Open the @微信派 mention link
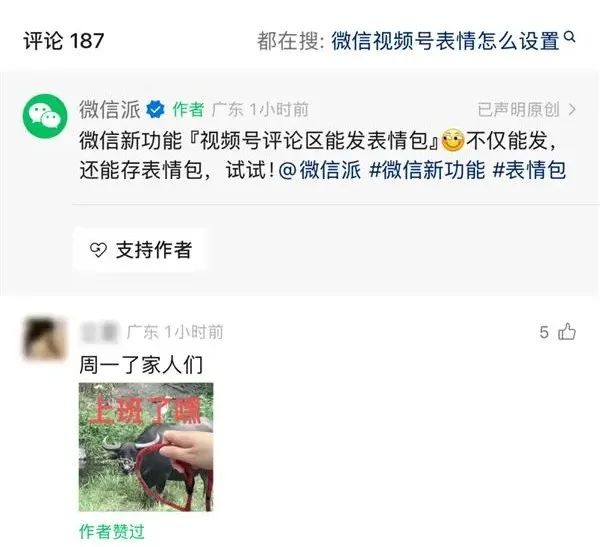The width and height of the screenshot is (600, 547). tap(320, 170)
